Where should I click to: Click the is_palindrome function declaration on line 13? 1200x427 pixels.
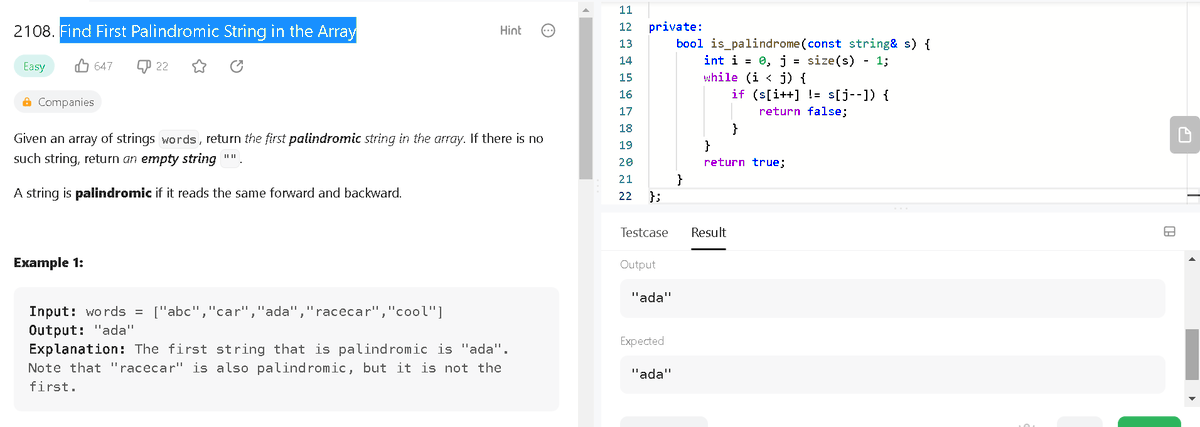coord(805,44)
